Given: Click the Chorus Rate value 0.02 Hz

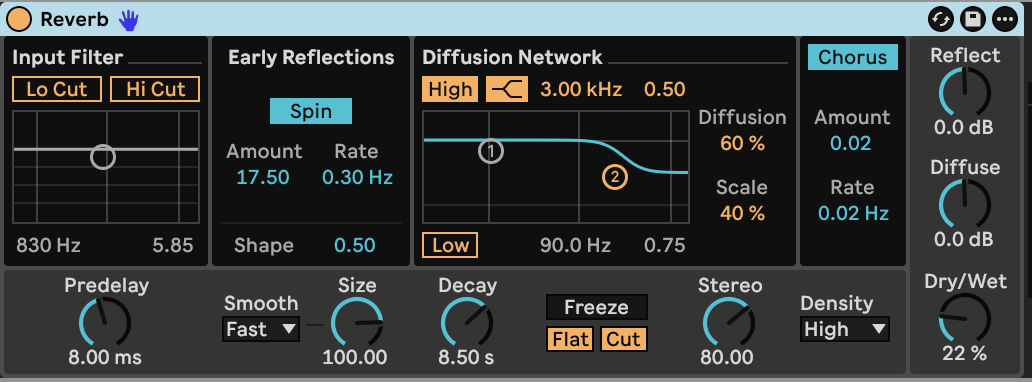Looking at the screenshot, I should pyautogui.click(x=853, y=213).
